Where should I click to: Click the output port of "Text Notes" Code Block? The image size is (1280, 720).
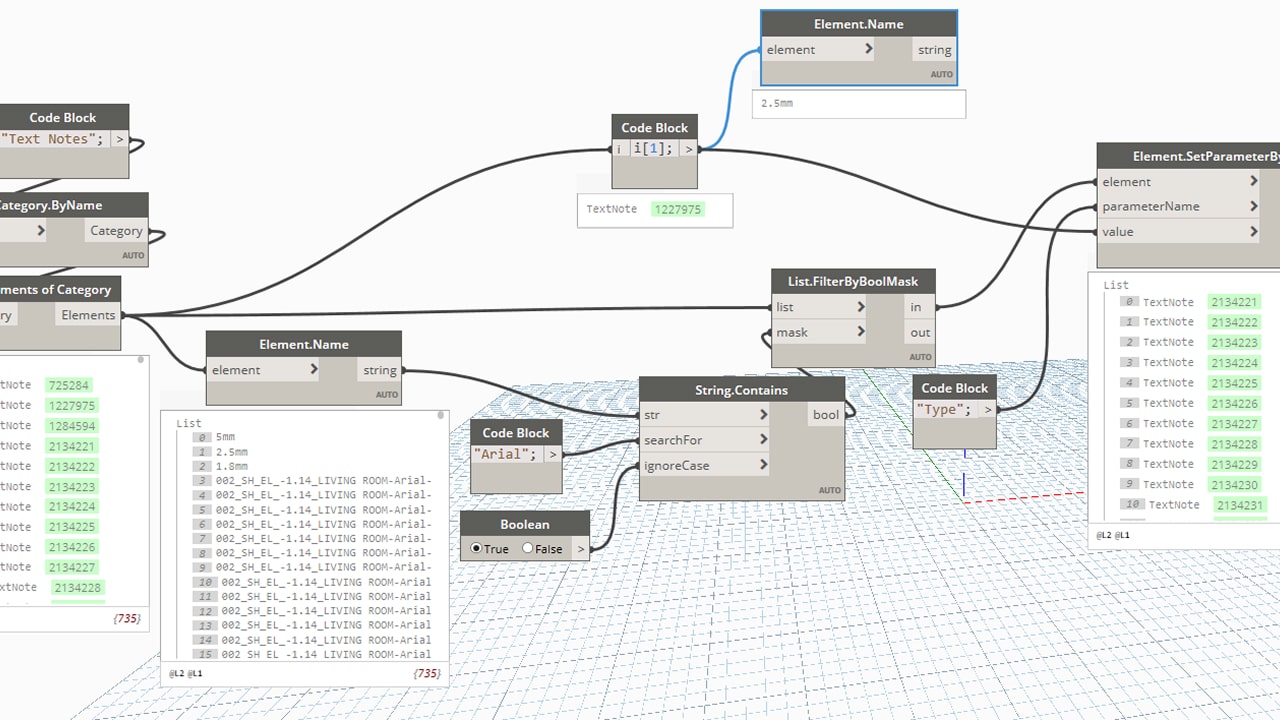(119, 140)
